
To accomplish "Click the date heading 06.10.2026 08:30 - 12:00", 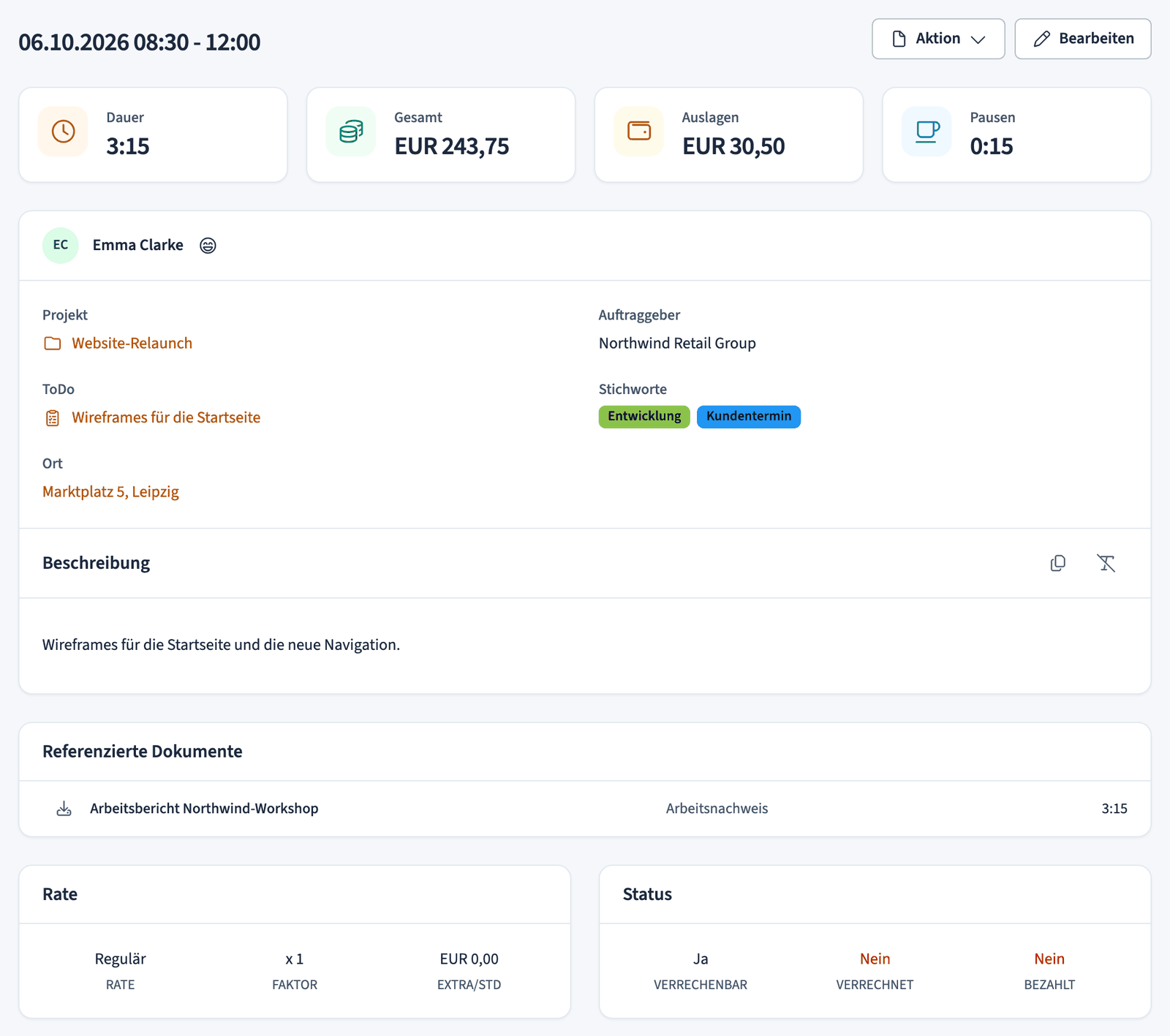I will coord(140,42).
